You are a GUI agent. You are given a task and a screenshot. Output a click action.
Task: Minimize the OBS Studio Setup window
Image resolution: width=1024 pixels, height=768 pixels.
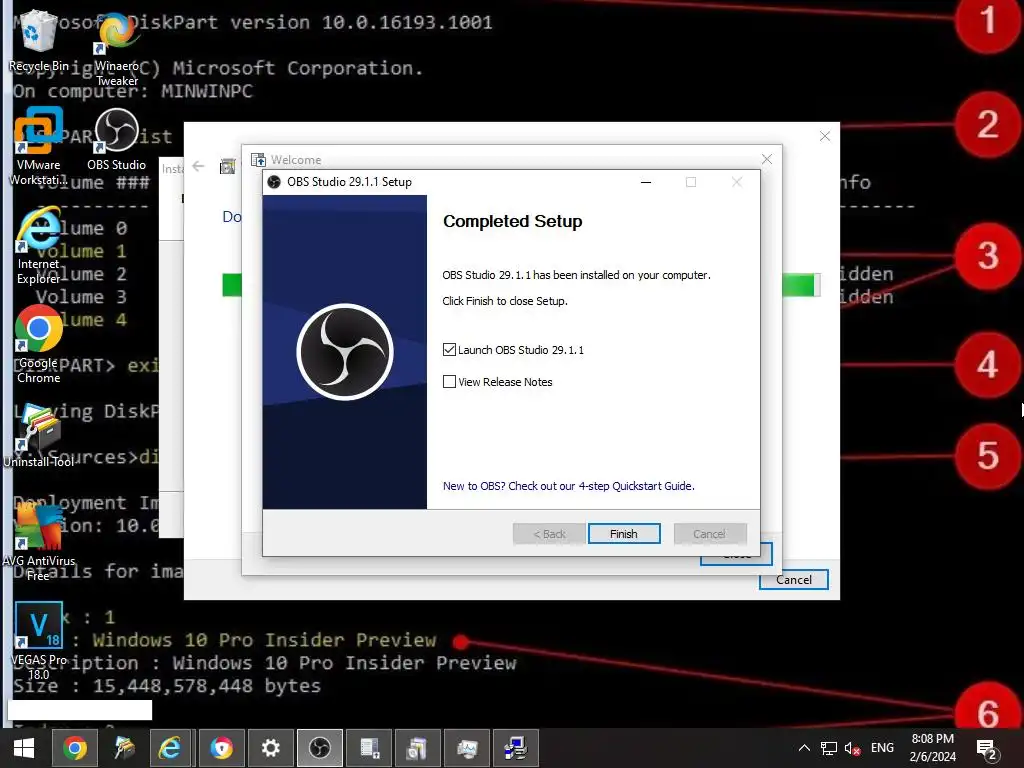click(646, 182)
